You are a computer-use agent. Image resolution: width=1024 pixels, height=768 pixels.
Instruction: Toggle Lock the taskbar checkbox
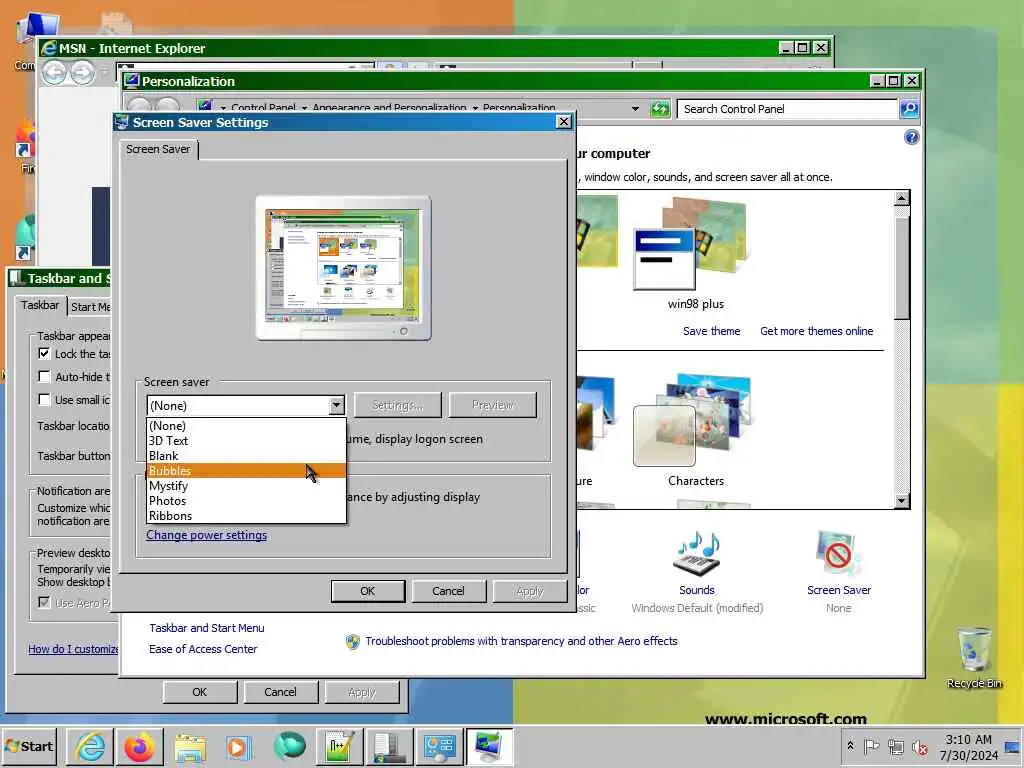click(x=44, y=353)
